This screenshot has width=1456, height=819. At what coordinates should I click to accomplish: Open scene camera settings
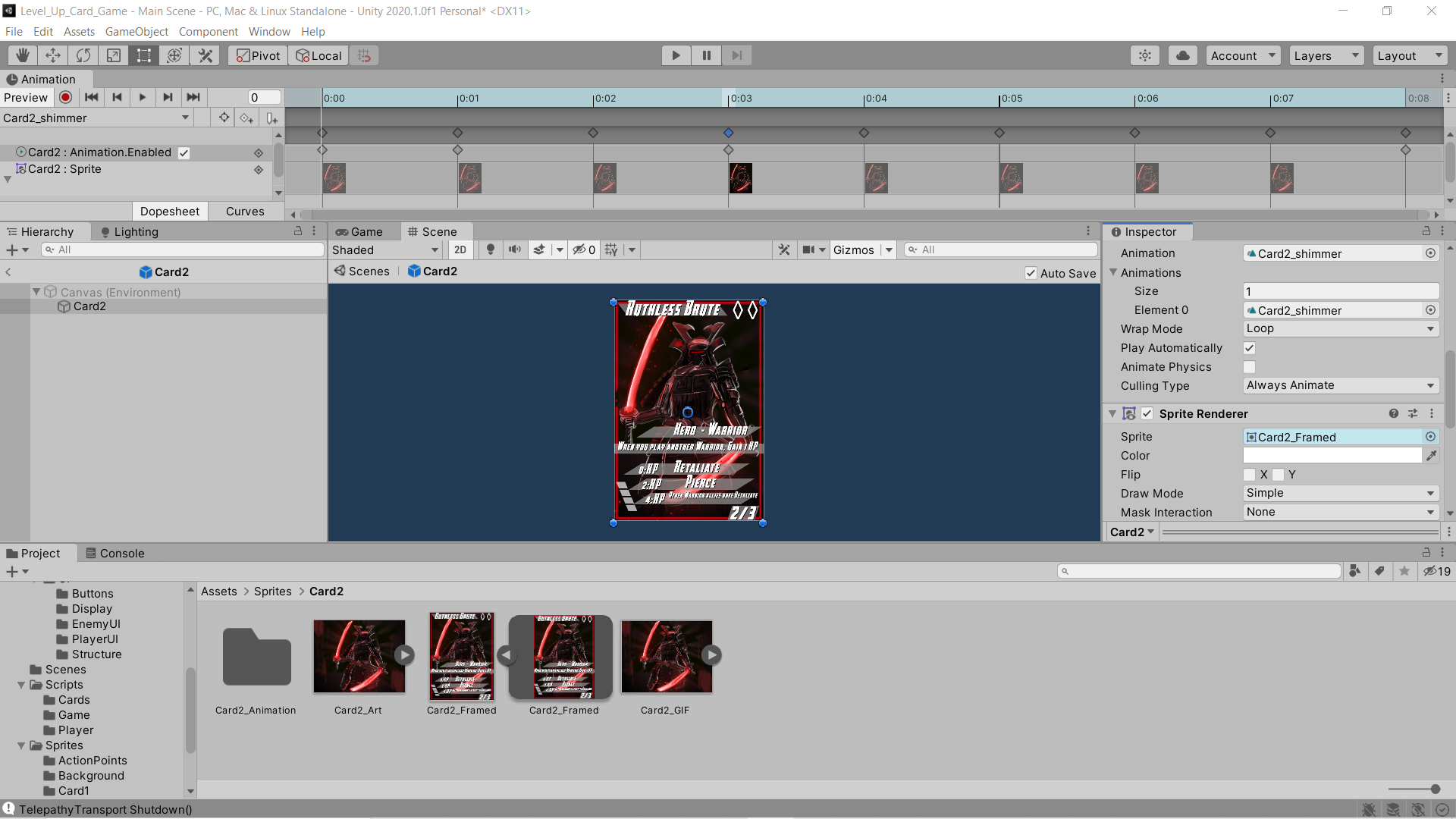coord(814,249)
